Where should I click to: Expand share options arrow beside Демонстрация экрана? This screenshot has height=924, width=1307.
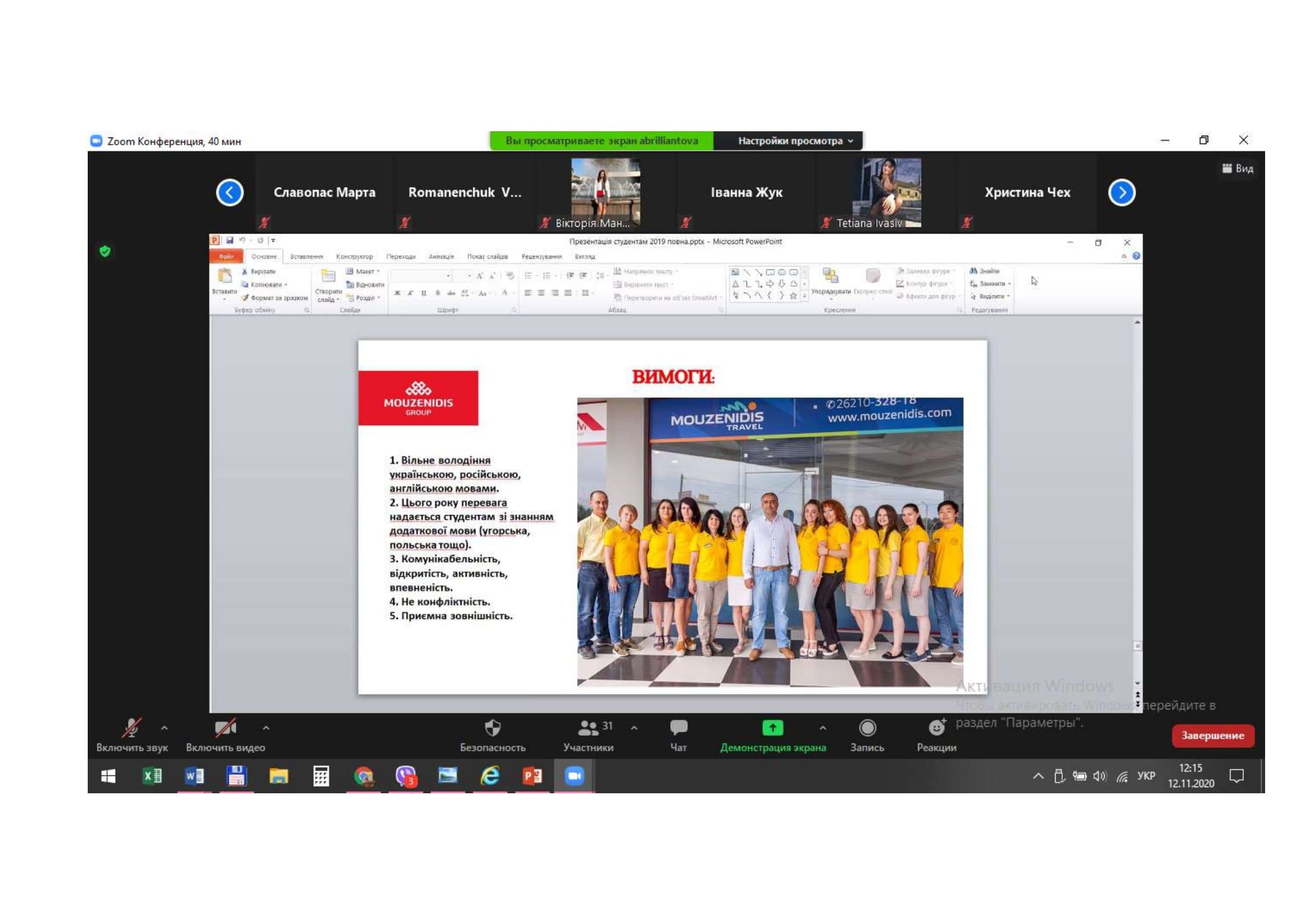[823, 728]
